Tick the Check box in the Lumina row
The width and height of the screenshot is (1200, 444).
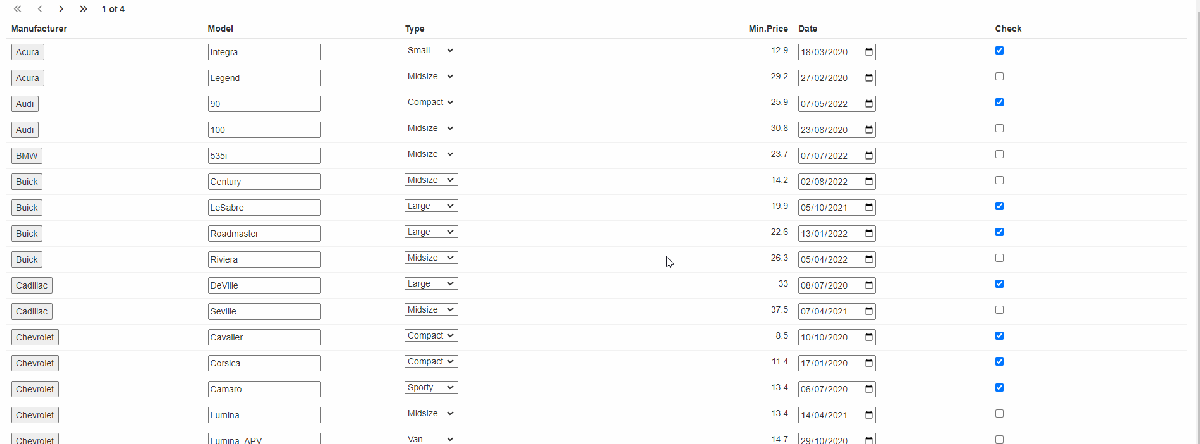point(1000,413)
